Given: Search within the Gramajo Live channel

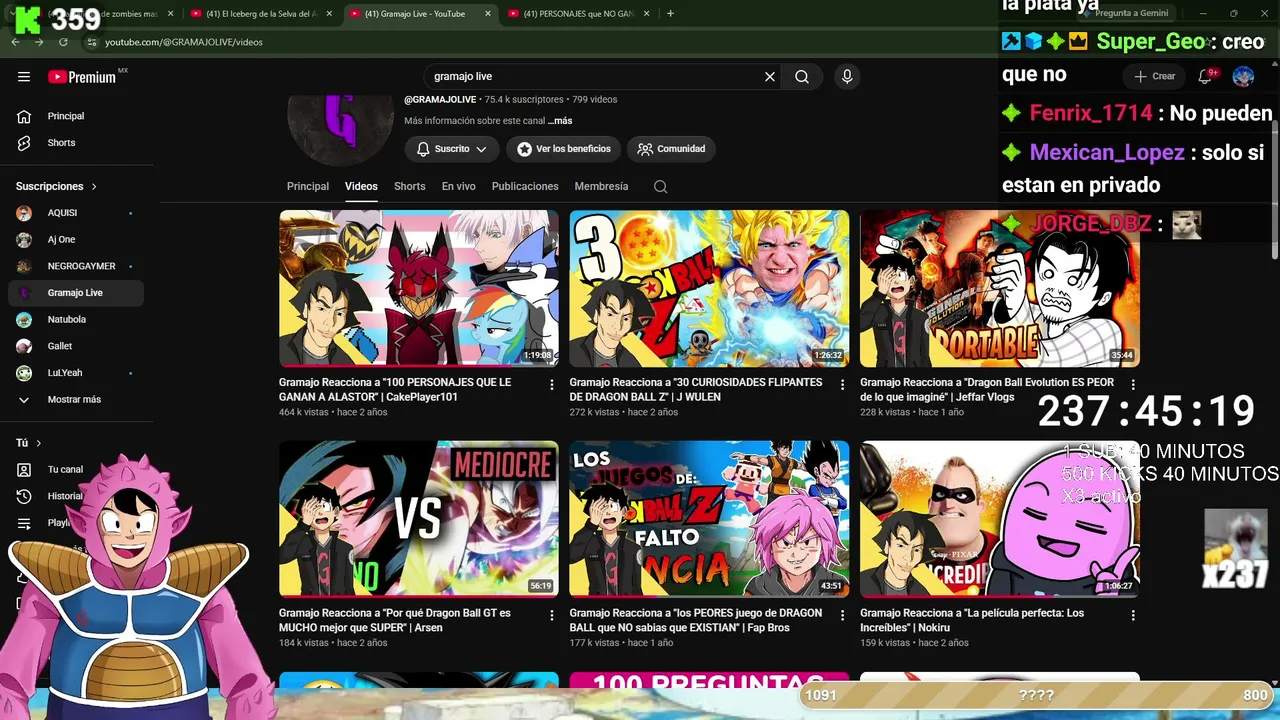Looking at the screenshot, I should coord(660,187).
